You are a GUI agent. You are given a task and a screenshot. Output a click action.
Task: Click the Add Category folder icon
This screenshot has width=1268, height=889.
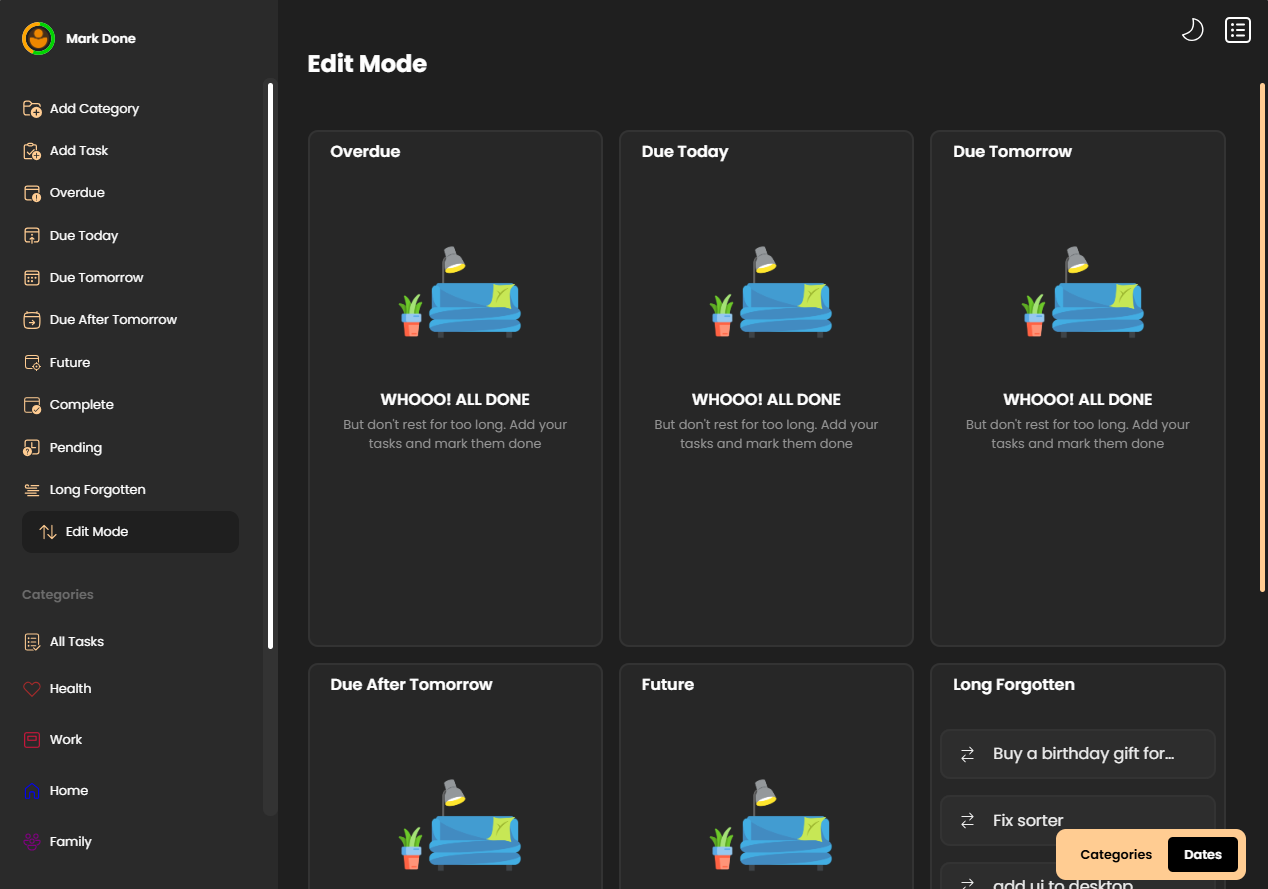click(32, 108)
